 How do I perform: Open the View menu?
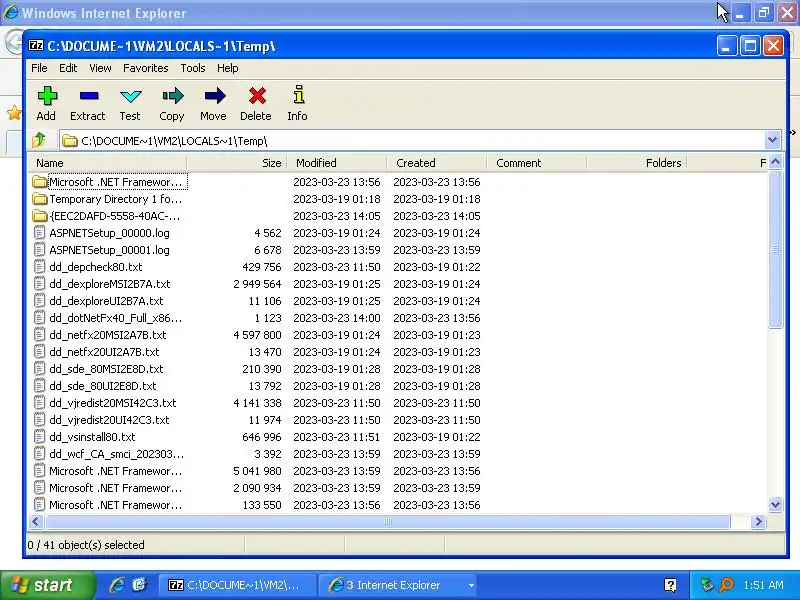(100, 68)
